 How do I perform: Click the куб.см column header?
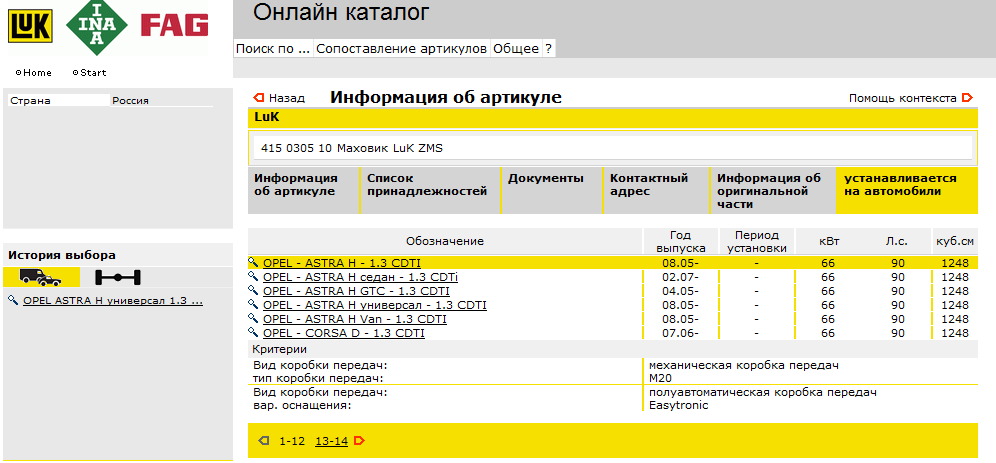coord(955,241)
